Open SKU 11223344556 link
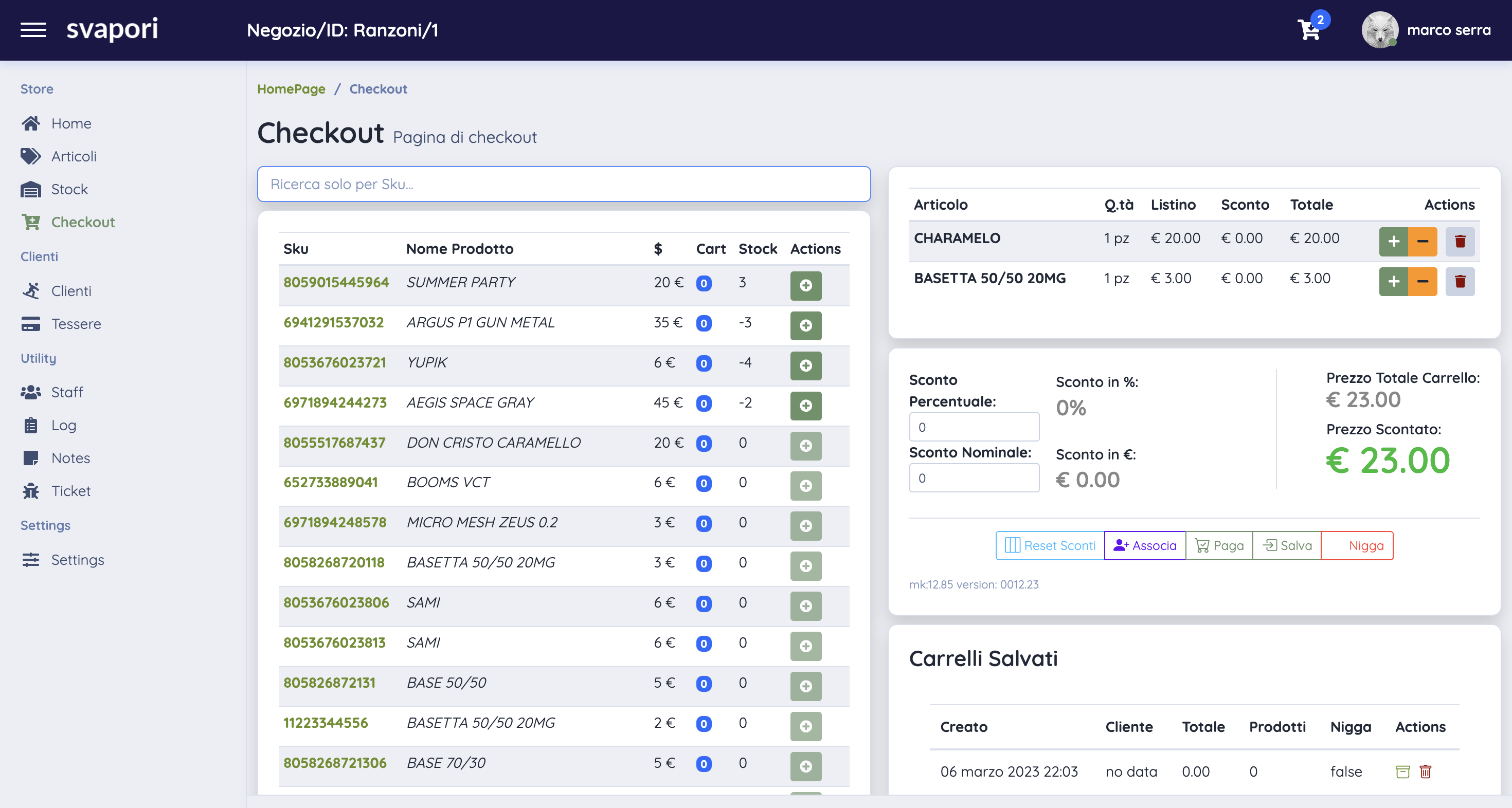Viewport: 1512px width, 808px height. click(x=325, y=723)
